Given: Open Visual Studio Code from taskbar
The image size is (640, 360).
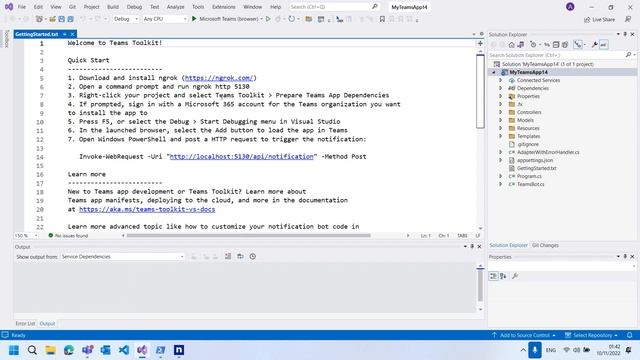Looking at the screenshot, I should (124, 350).
